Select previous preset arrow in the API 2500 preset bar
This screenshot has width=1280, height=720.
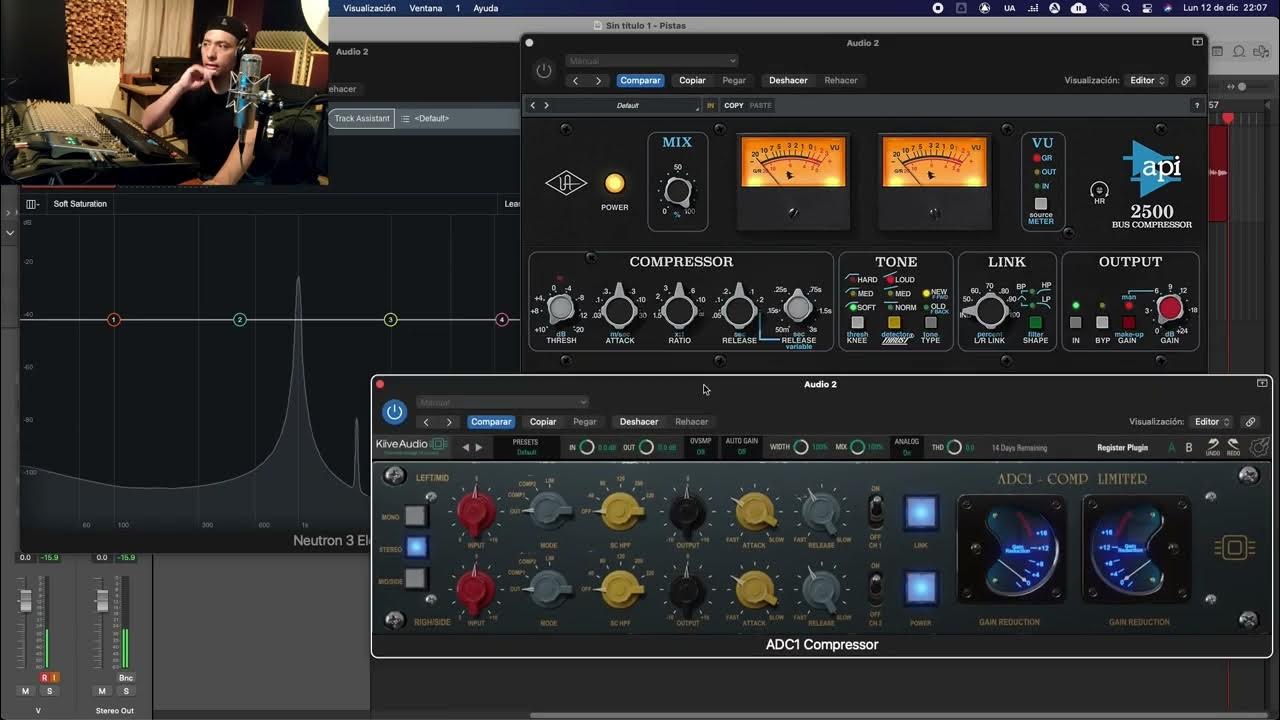pos(533,105)
